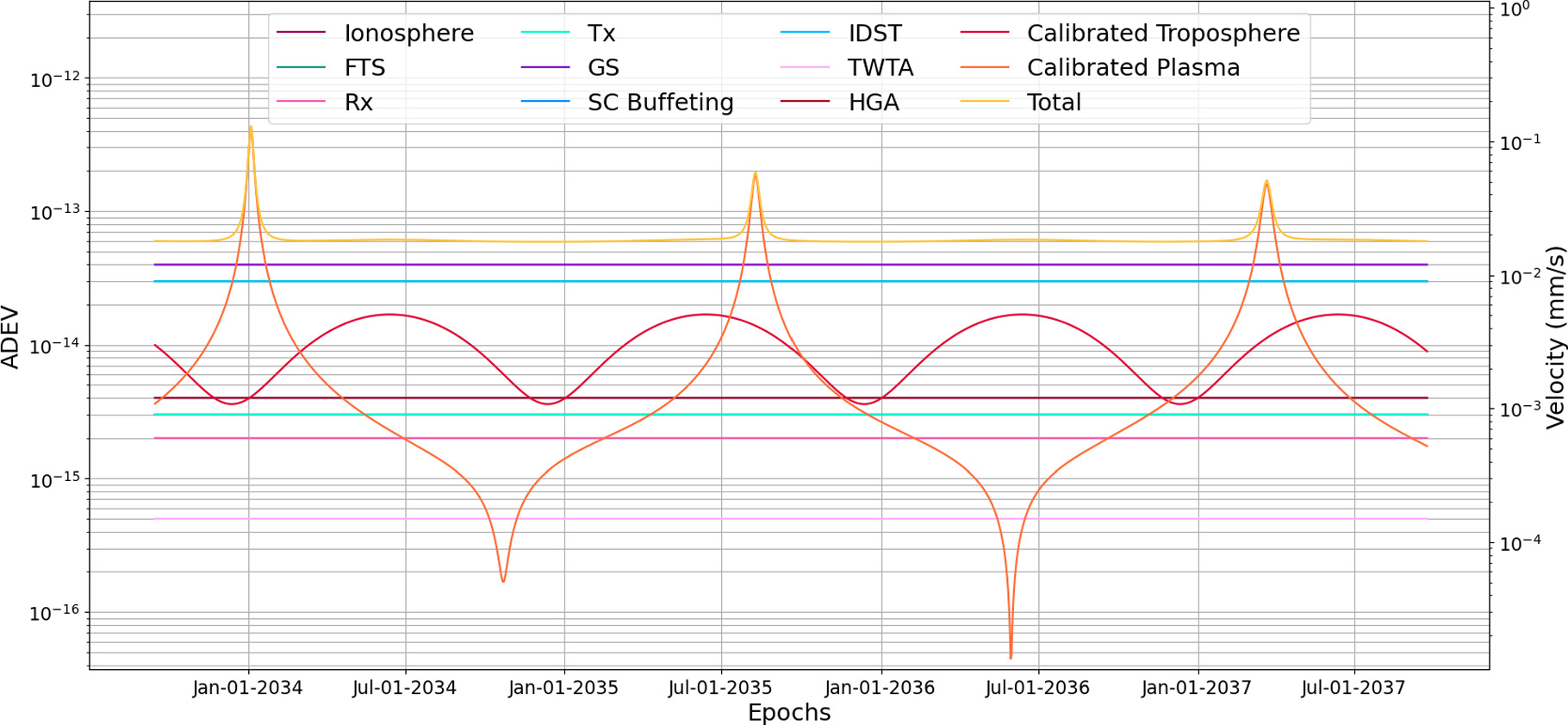The image size is (1568, 725).
Task: Click the Velocity (mm/s) axis title
Action: tap(1554, 337)
